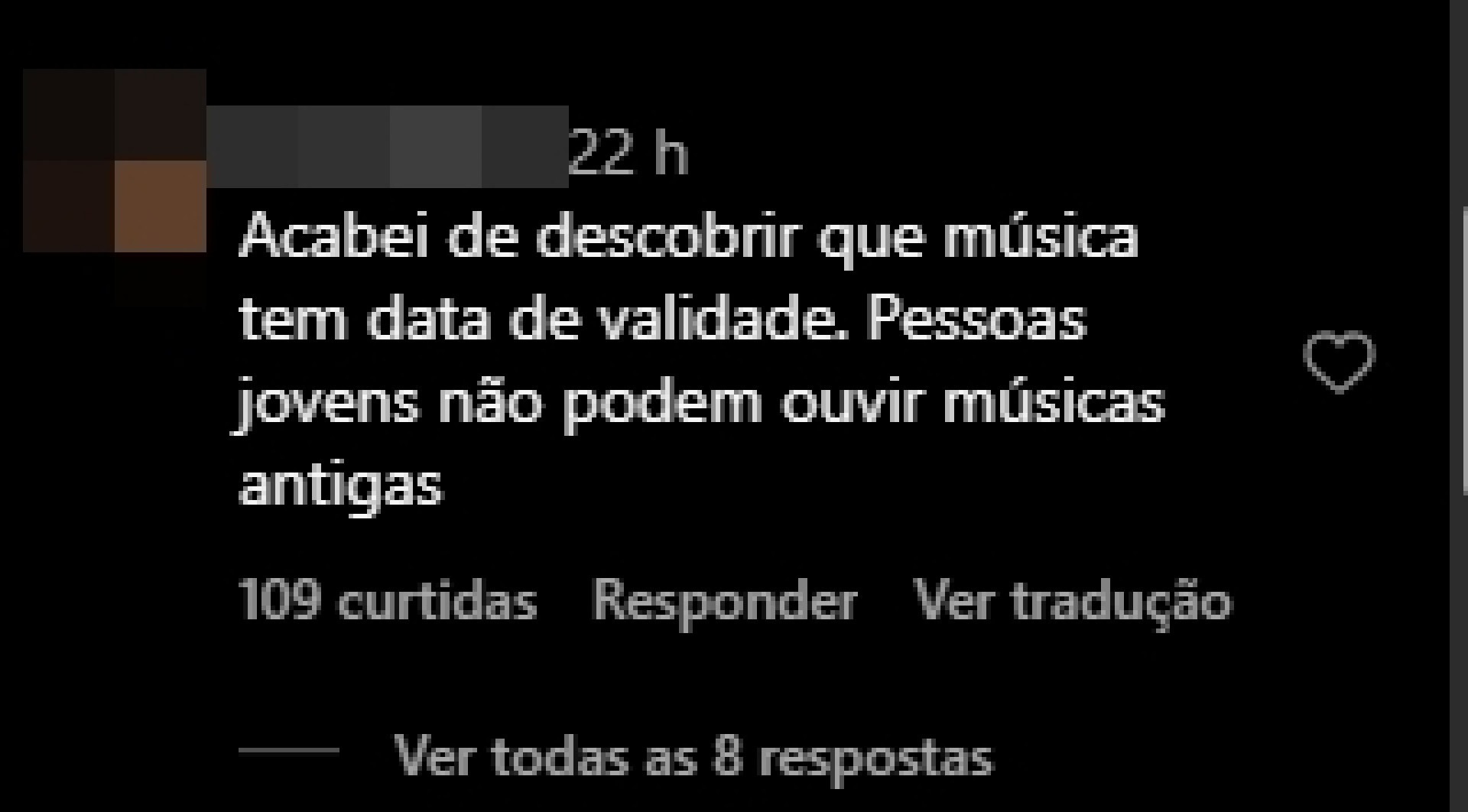Open the blurred username next to 22 h
The height and width of the screenshot is (812, 1468).
388,147
